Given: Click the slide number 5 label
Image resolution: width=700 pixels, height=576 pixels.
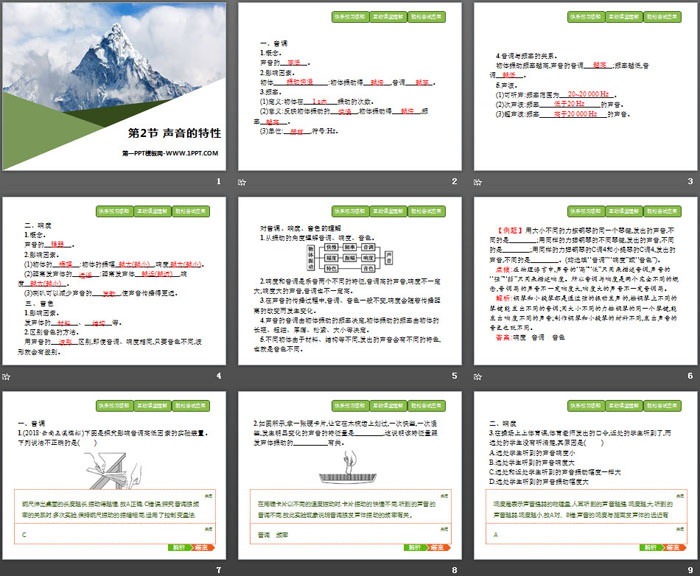Looking at the screenshot, I should [454, 376].
